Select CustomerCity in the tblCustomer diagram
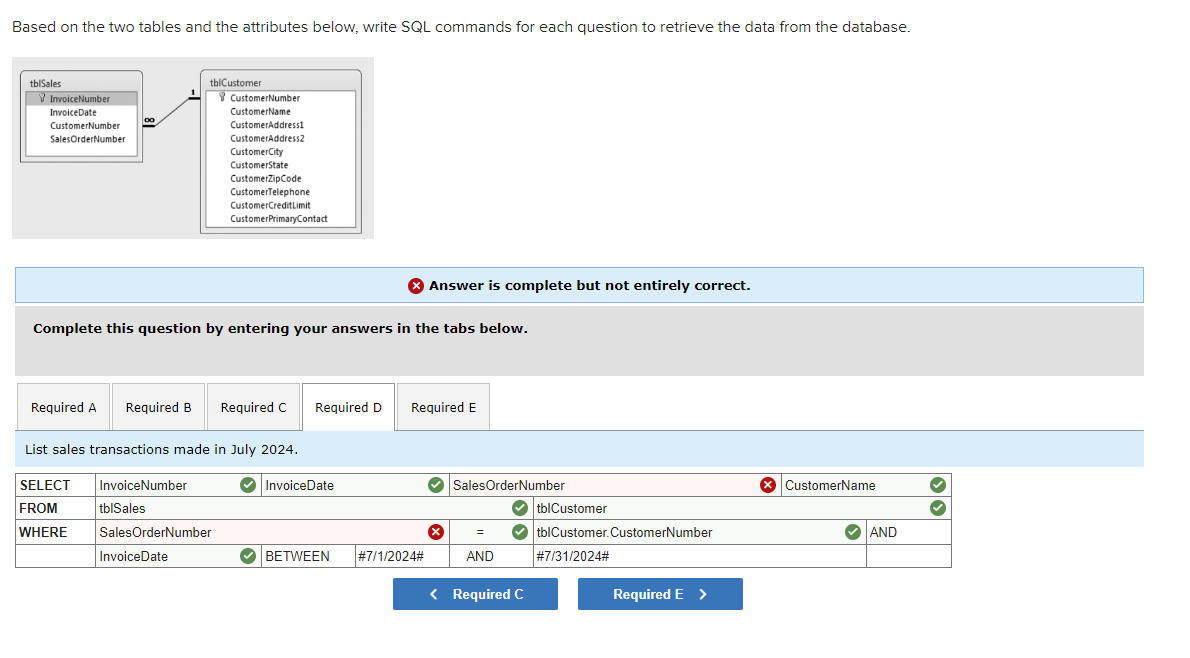Image resolution: width=1190 pixels, height=658 pixels. click(257, 152)
